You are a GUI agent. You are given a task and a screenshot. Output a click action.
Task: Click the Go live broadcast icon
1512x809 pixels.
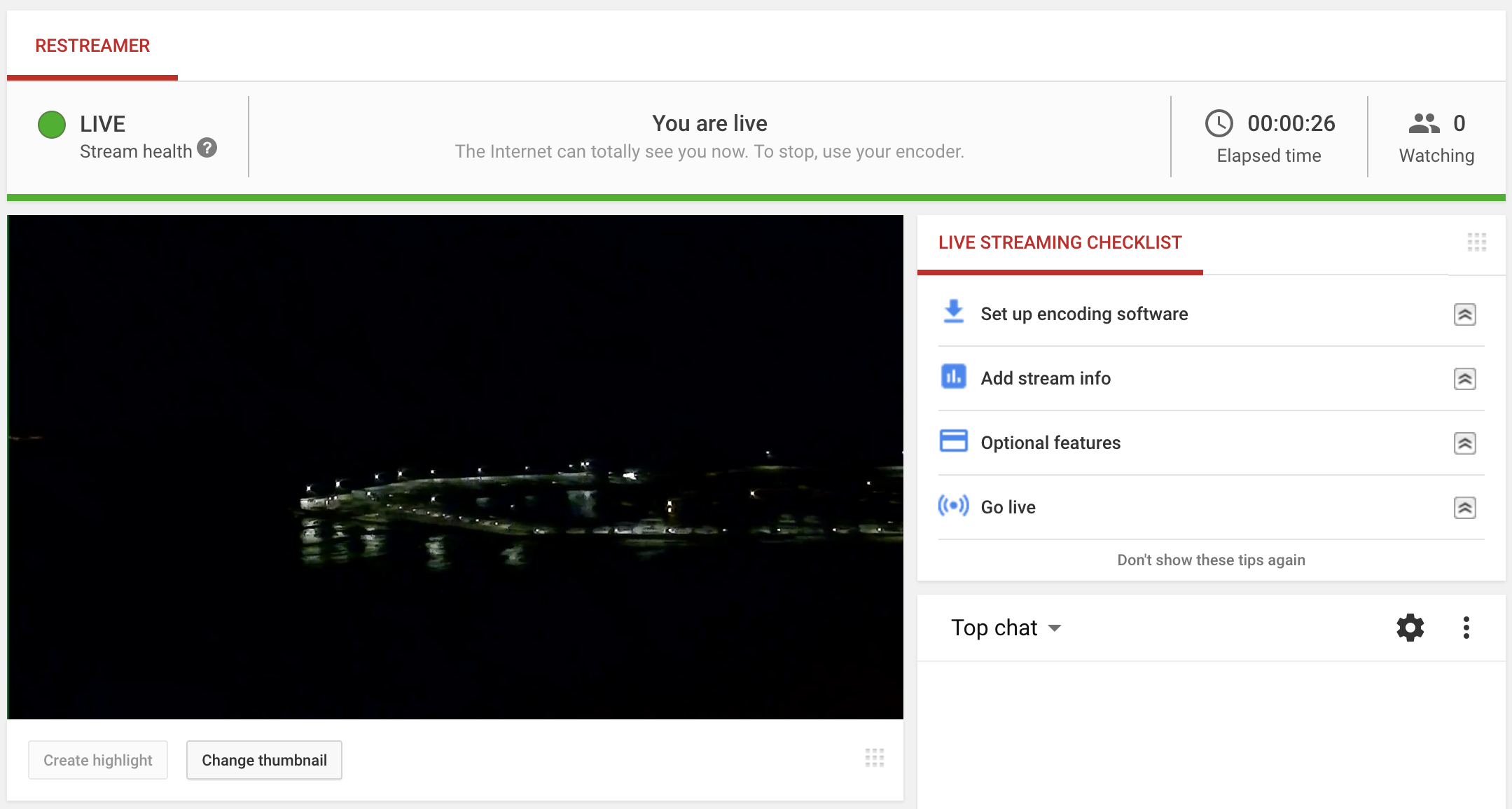coord(953,505)
